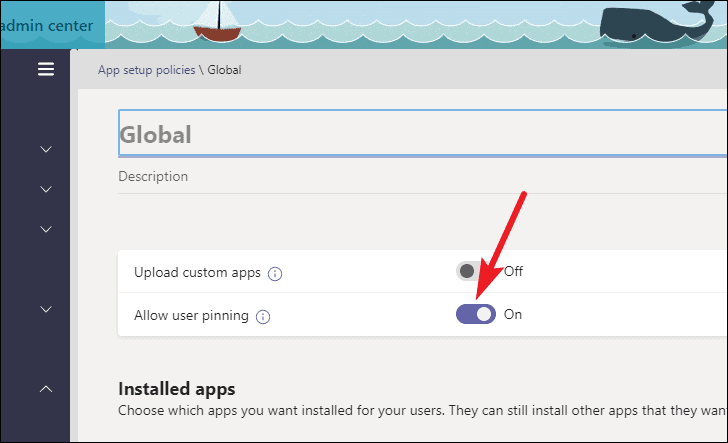
Task: Open the hamburger navigation menu
Action: [x=45, y=70]
